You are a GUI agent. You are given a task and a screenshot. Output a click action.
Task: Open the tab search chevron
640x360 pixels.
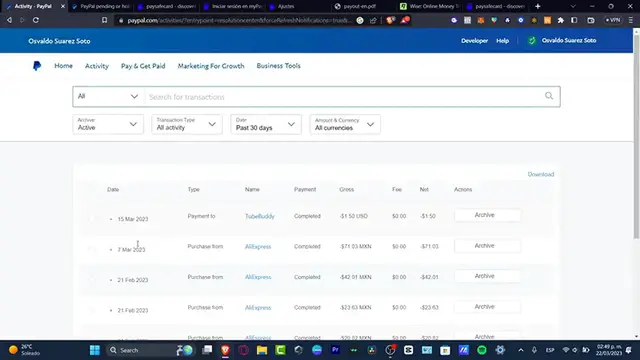coord(573,6)
